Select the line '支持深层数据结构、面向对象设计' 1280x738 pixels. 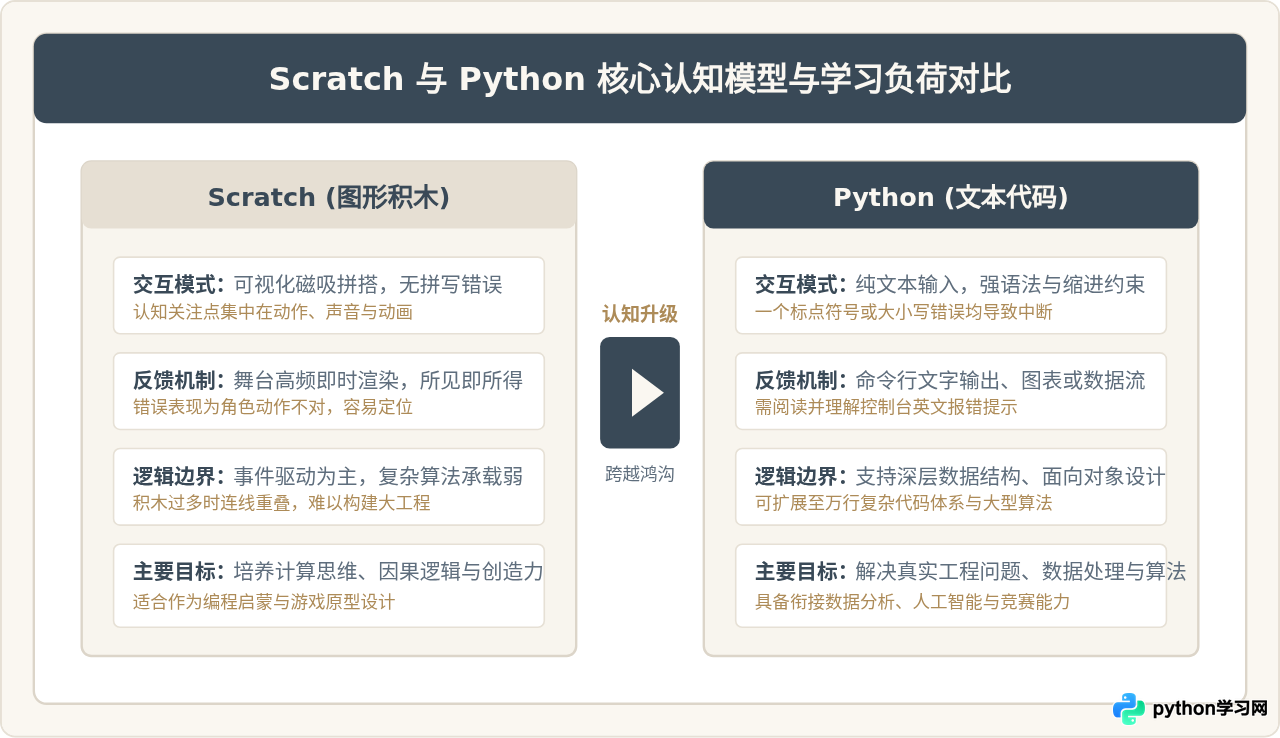(1010, 476)
